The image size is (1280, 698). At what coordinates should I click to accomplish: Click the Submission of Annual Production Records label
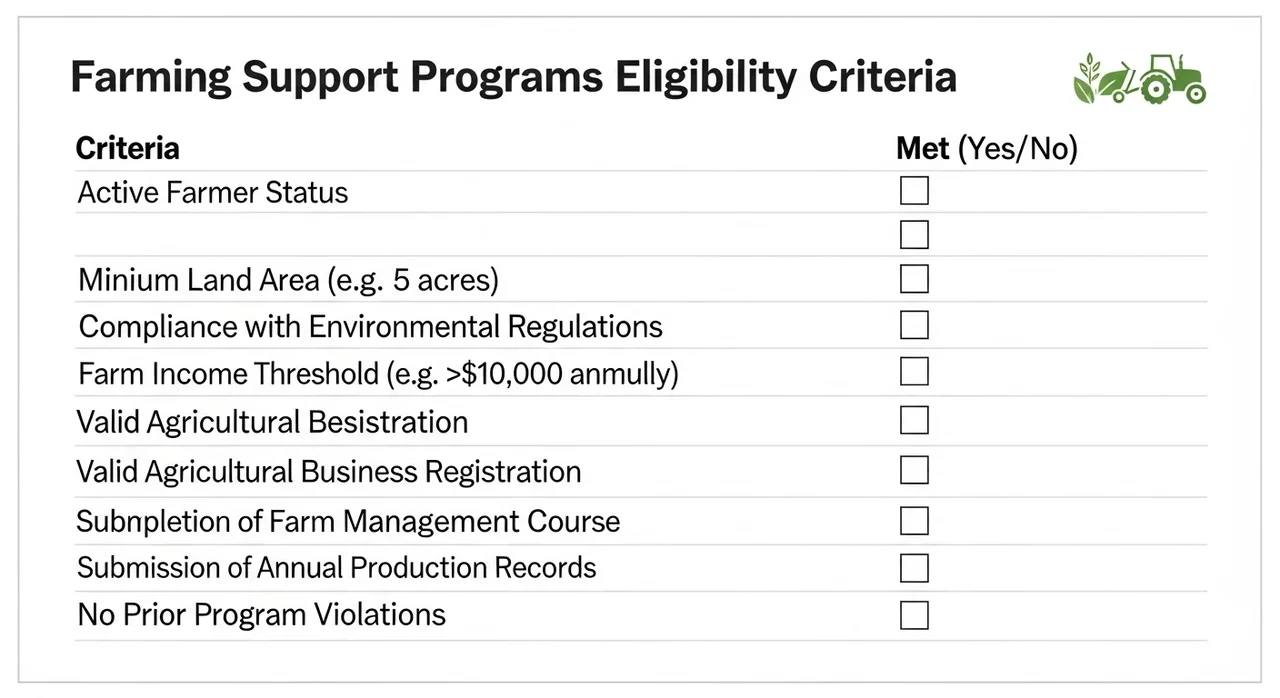click(337, 568)
